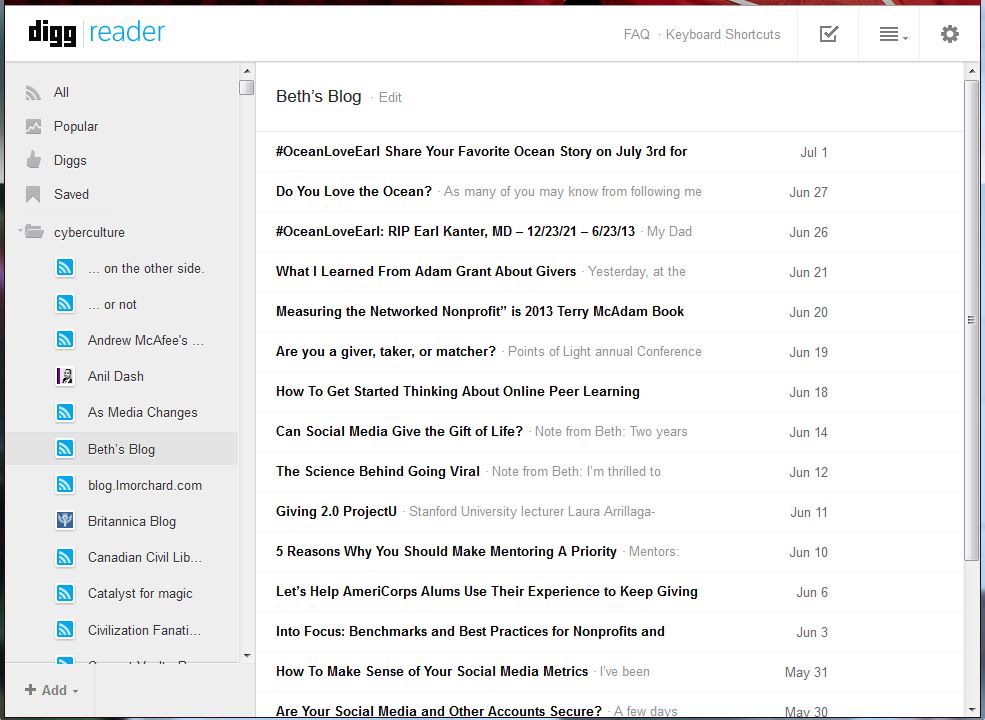Click the feed icon for '... on the other side.'

[x=65, y=268]
